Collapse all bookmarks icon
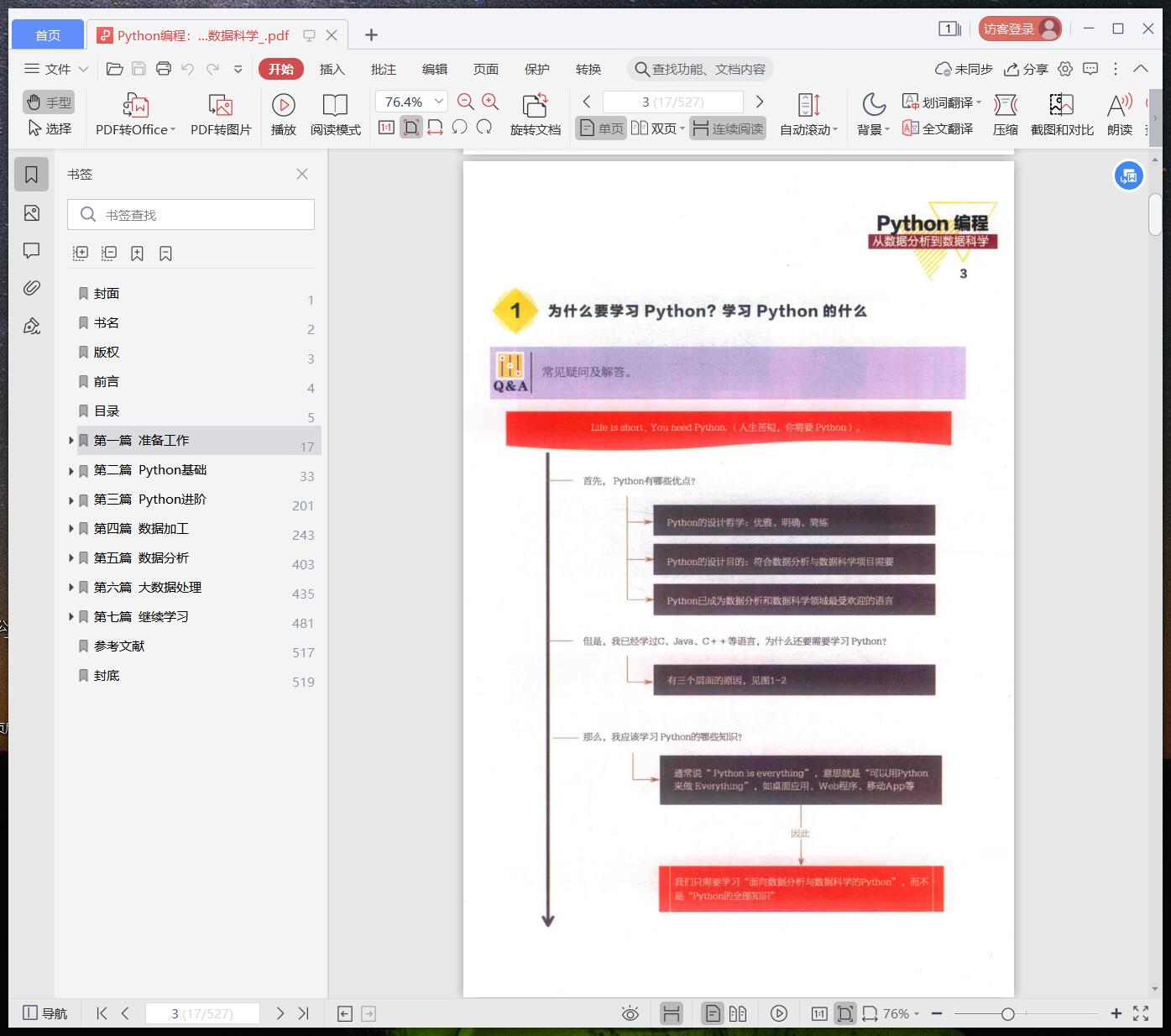This screenshot has width=1171, height=1036. [x=109, y=253]
